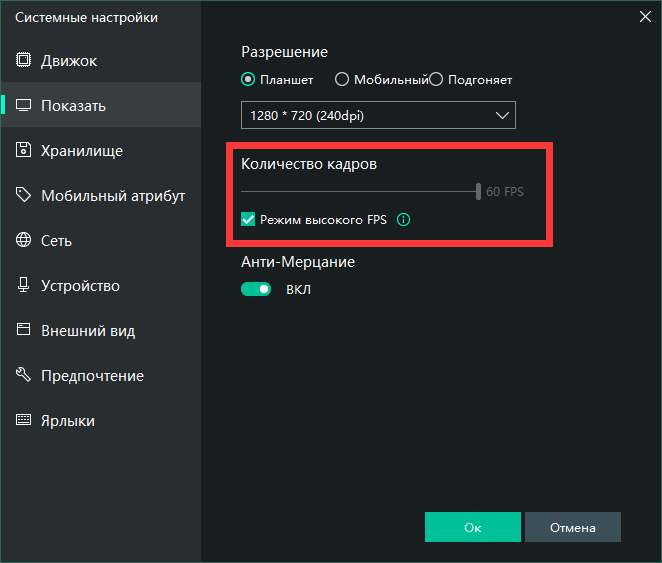Click the microphone icon beside Устройство

(23, 286)
